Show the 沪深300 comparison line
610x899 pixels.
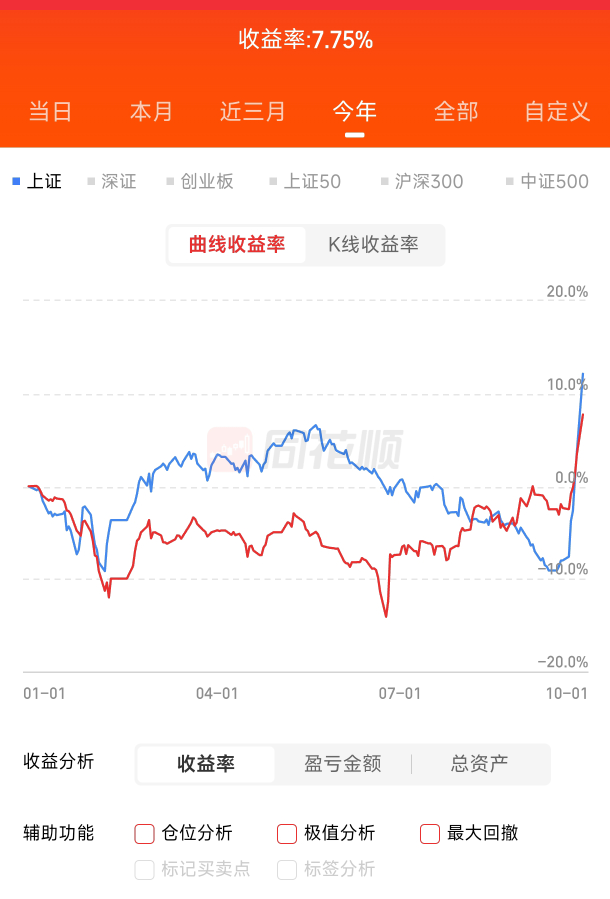coord(421,182)
